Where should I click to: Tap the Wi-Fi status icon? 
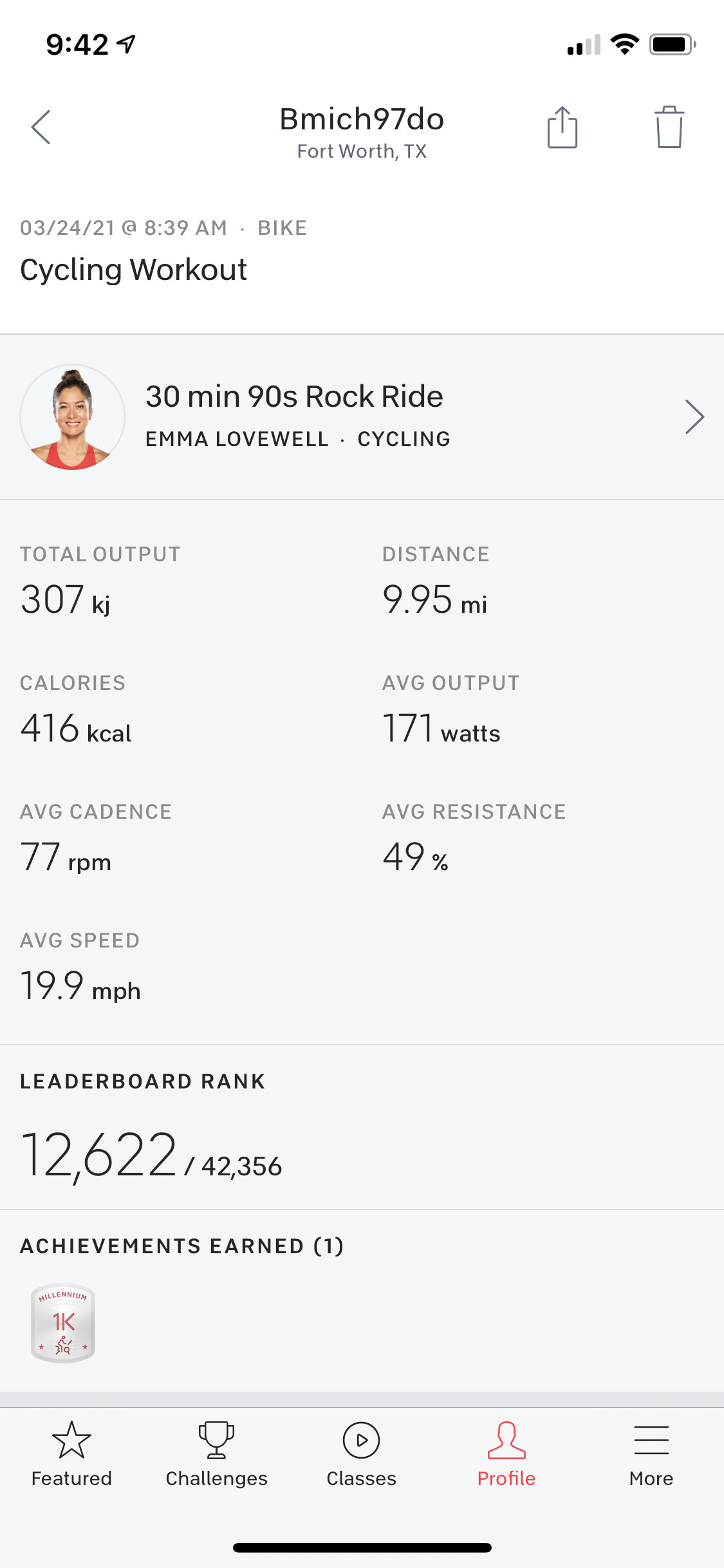(624, 44)
